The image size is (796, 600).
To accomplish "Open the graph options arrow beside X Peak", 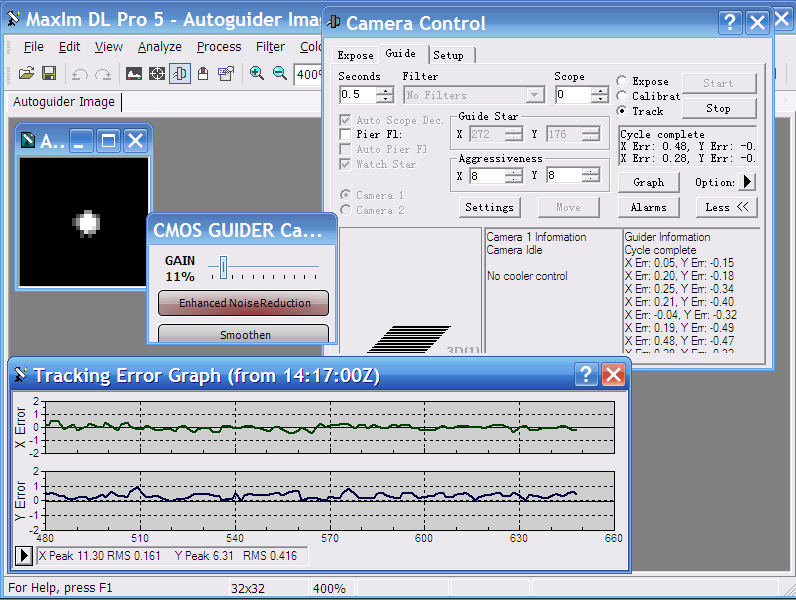I will [x=23, y=555].
